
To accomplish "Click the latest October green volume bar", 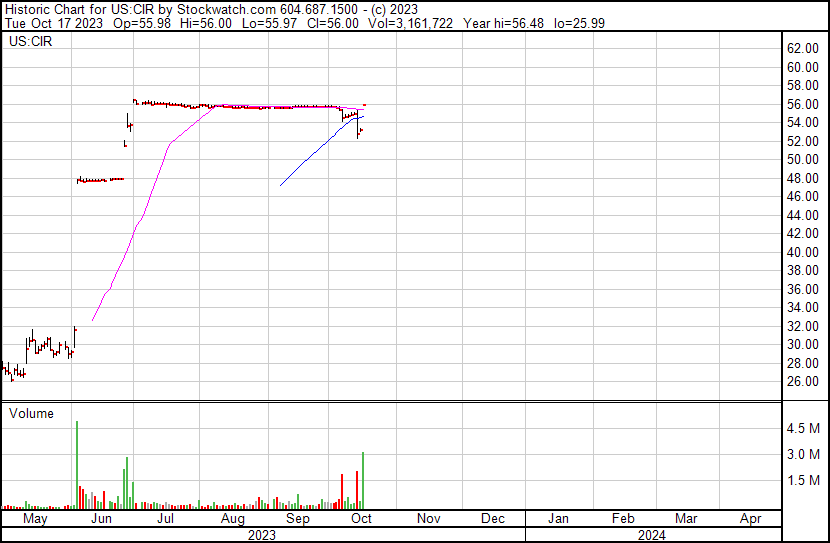I will pyautogui.click(x=363, y=480).
